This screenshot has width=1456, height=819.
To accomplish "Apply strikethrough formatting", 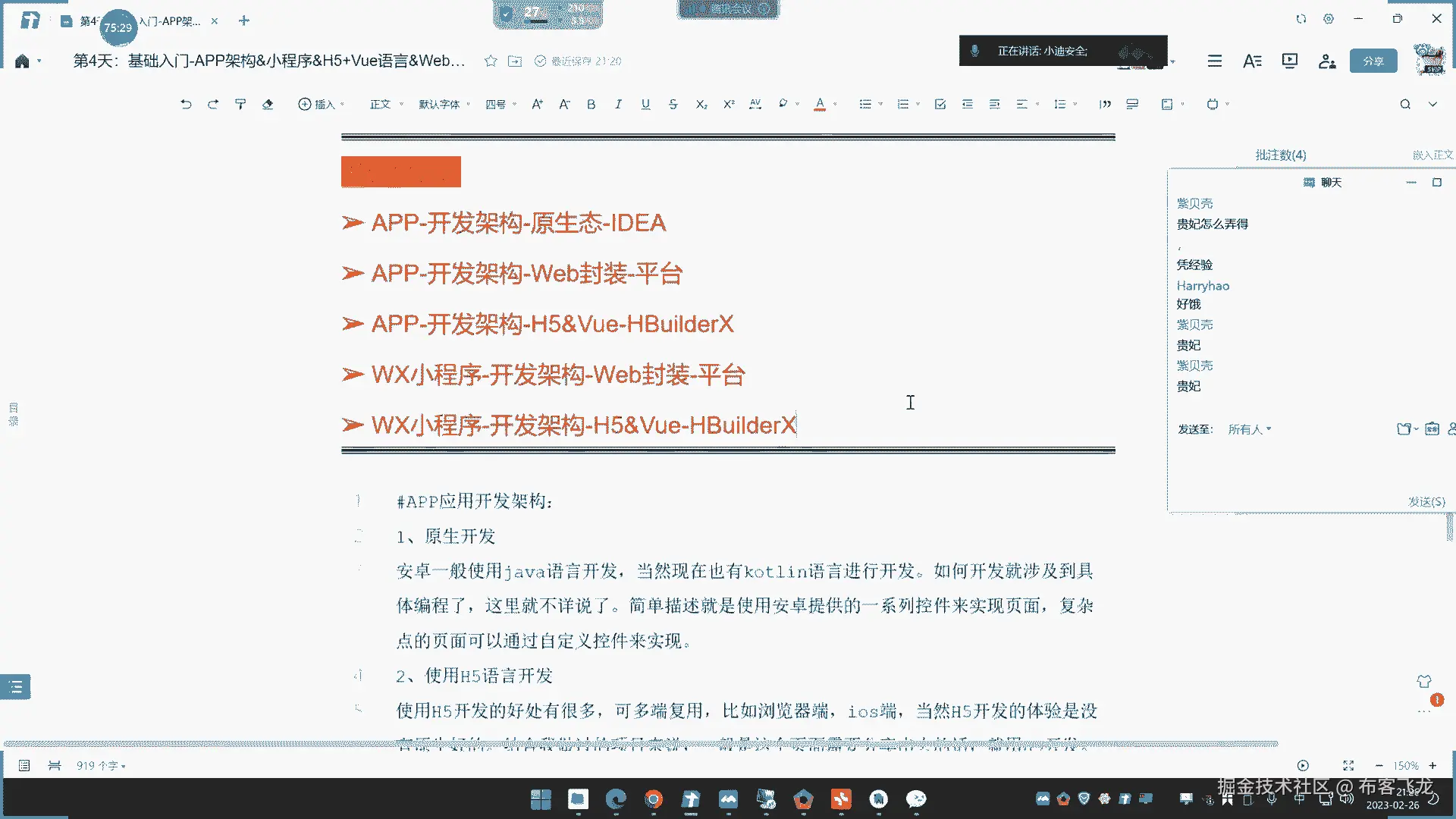I will coord(673,105).
